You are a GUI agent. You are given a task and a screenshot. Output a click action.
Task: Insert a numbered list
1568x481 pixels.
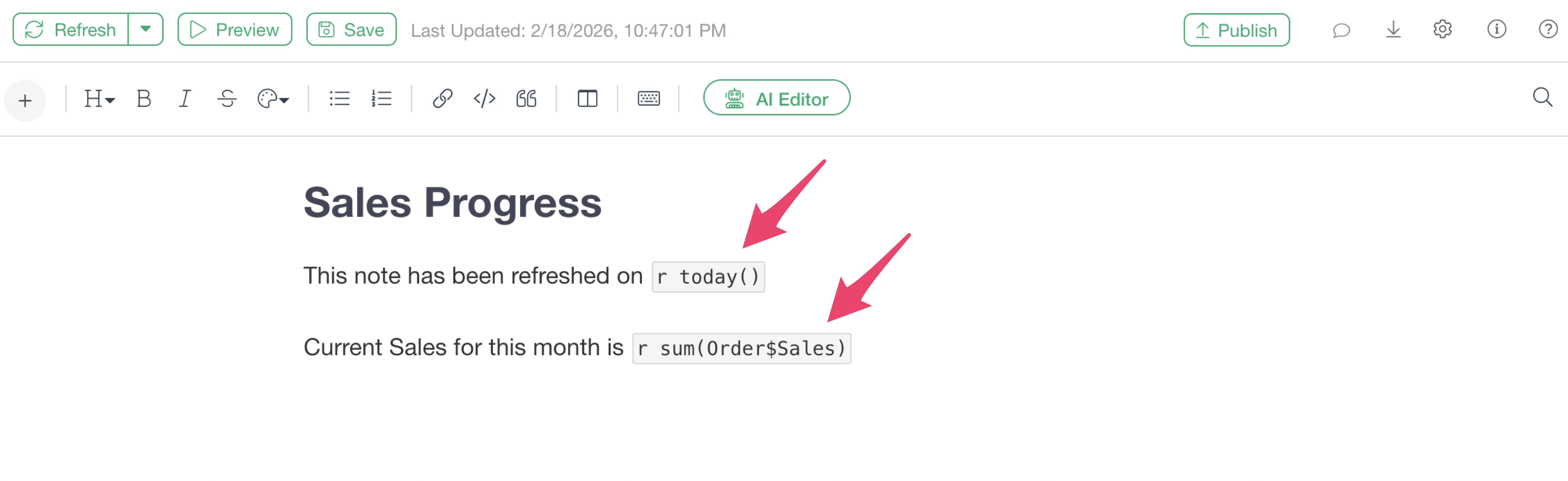382,99
